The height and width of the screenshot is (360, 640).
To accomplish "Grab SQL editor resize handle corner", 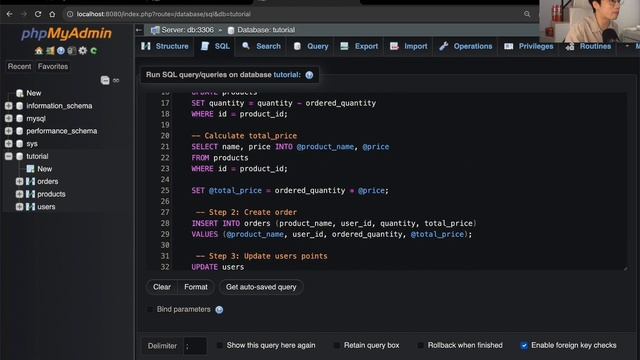I will [625, 268].
